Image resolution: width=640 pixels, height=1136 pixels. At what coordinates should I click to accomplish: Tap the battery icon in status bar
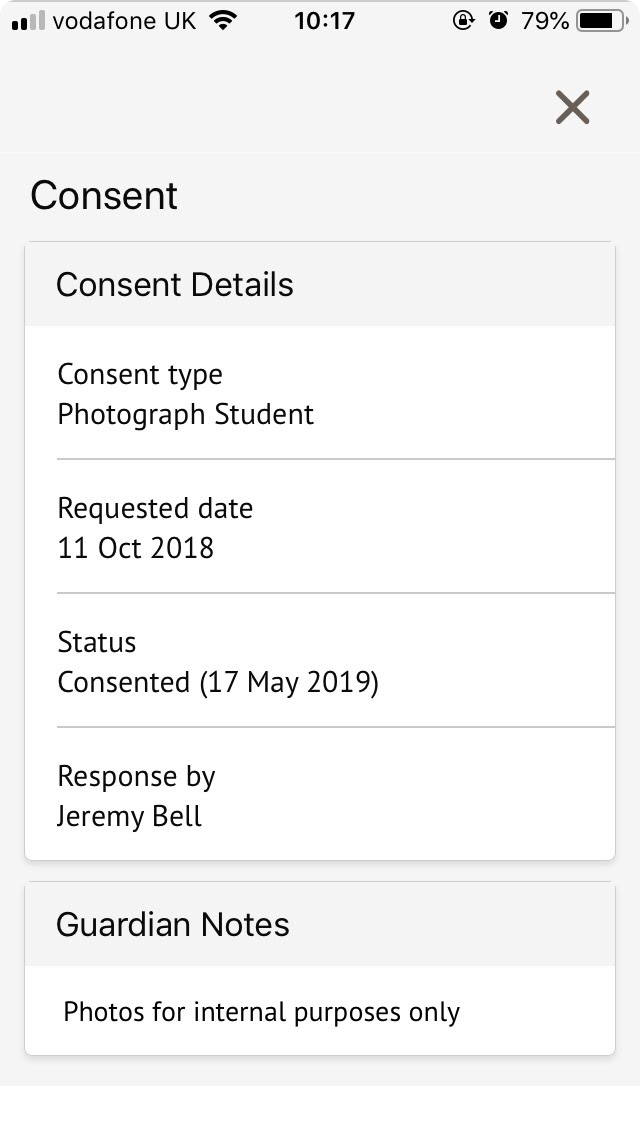[x=600, y=21]
